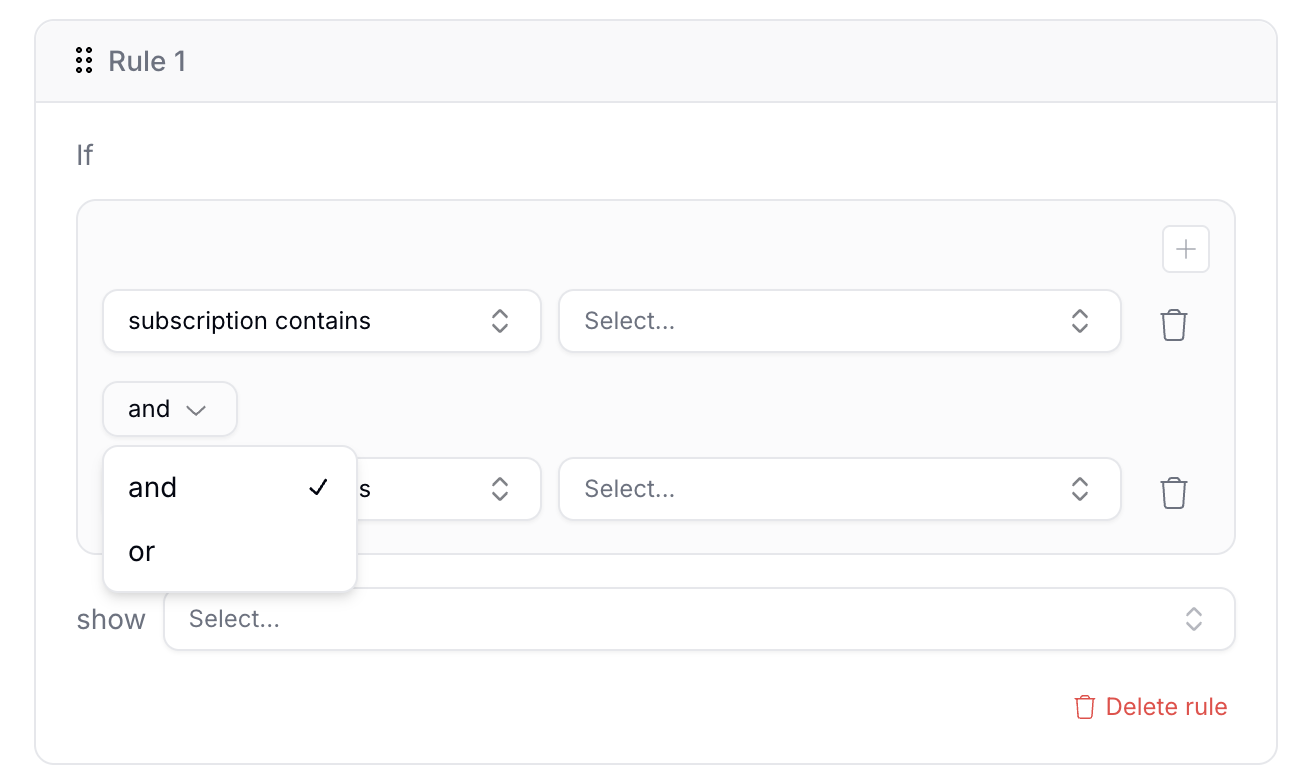Click the 'If' label above the conditions
Viewport: 1304px width, 784px height.
tap(85, 155)
